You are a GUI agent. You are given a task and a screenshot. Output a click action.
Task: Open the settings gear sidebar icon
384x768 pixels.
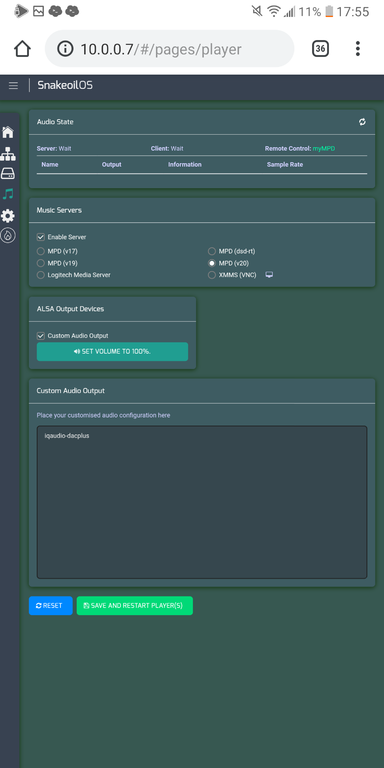click(8, 216)
